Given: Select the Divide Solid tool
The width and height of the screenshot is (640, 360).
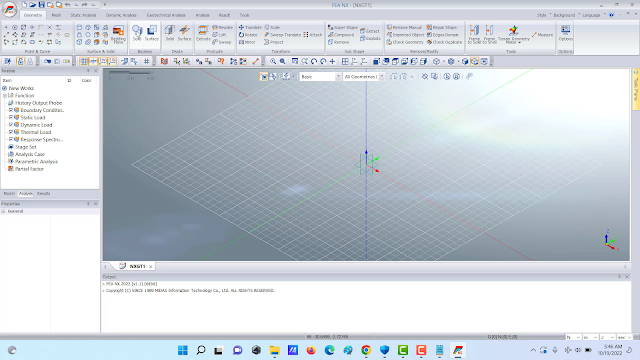Looking at the screenshot, I should (169, 33).
